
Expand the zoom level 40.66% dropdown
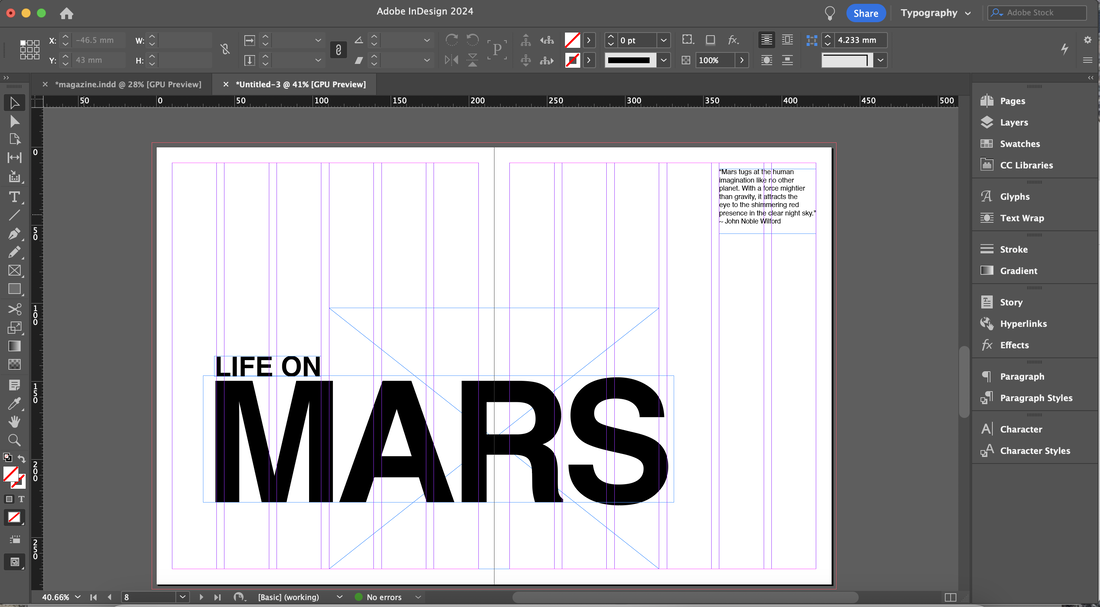(77, 597)
